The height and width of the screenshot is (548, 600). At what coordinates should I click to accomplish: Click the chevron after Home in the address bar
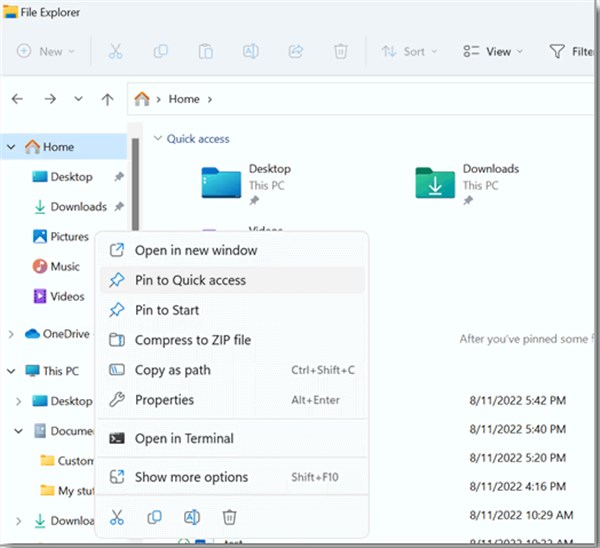click(x=210, y=99)
